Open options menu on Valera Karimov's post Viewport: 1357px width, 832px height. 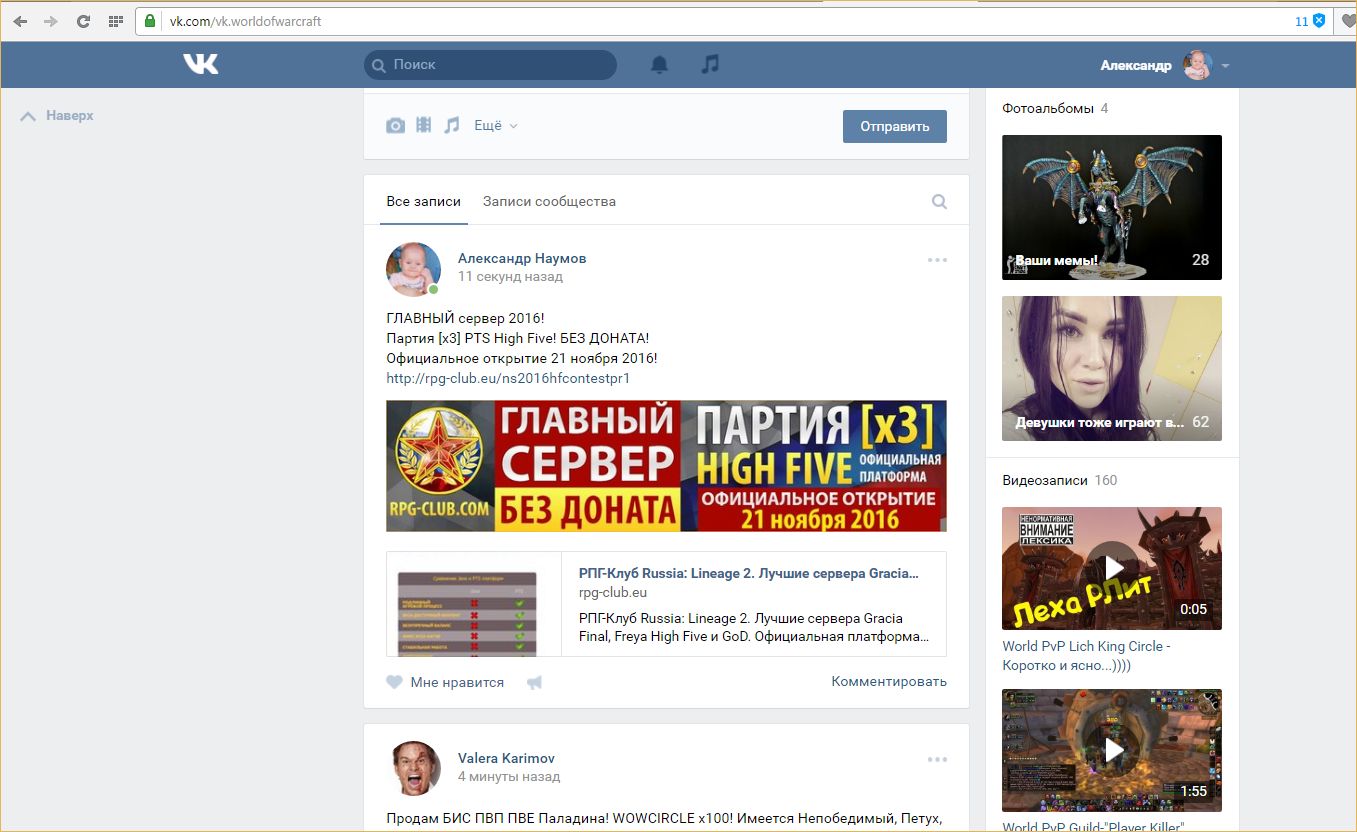[x=937, y=760]
